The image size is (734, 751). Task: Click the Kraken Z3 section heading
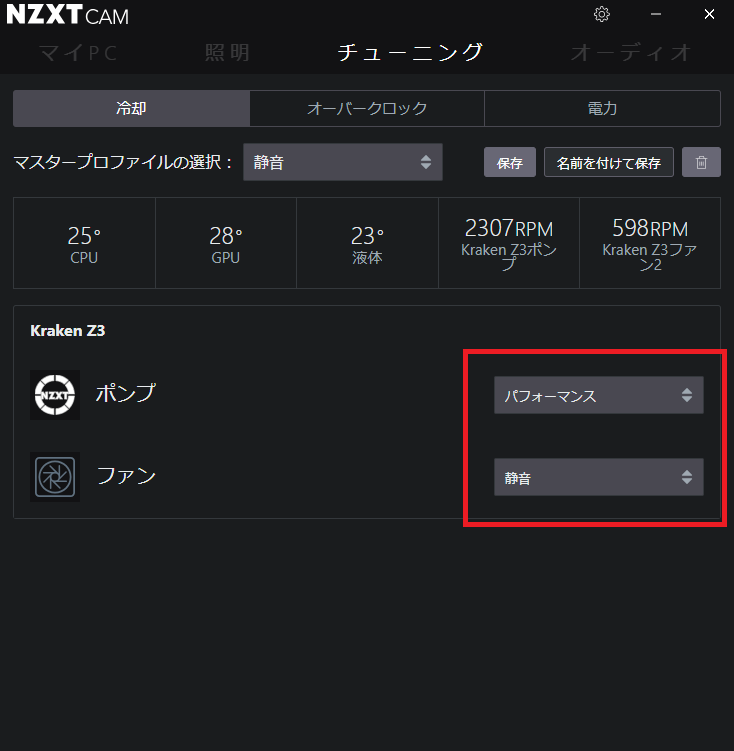click(x=68, y=330)
